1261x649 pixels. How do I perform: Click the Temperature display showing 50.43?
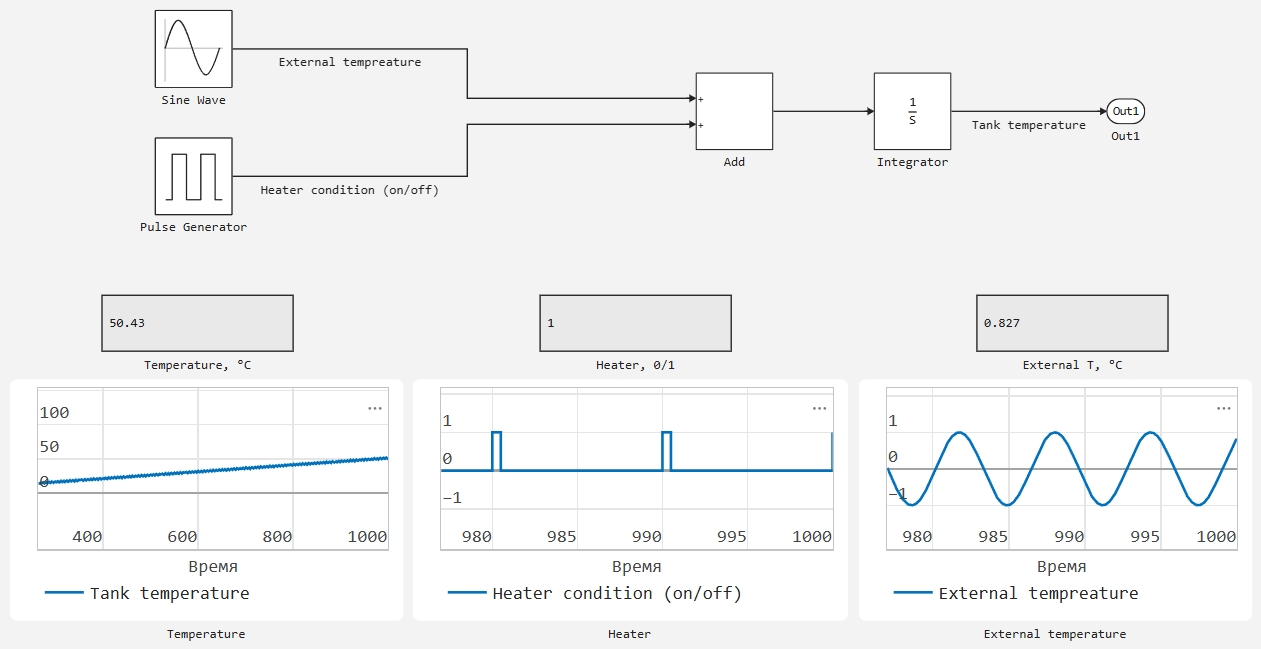pos(197,323)
